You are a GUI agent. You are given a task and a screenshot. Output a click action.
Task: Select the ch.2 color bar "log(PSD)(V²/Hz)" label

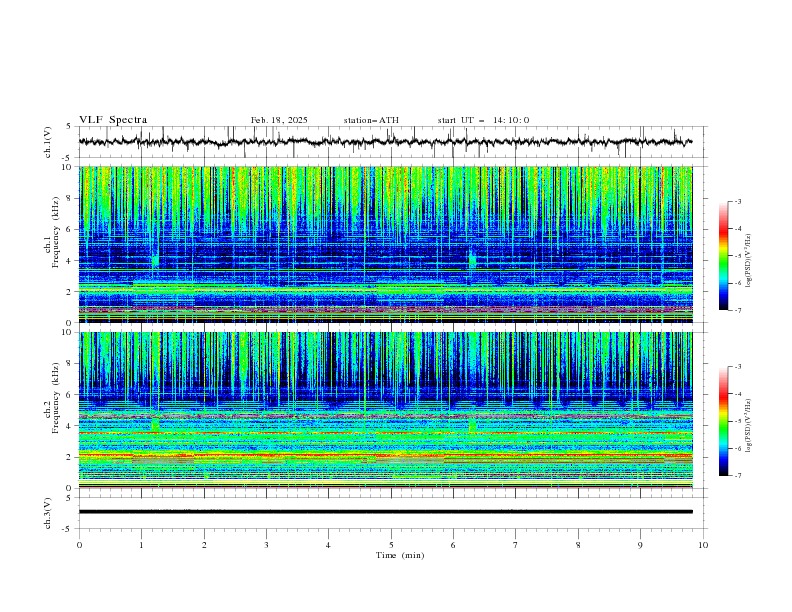tap(749, 426)
